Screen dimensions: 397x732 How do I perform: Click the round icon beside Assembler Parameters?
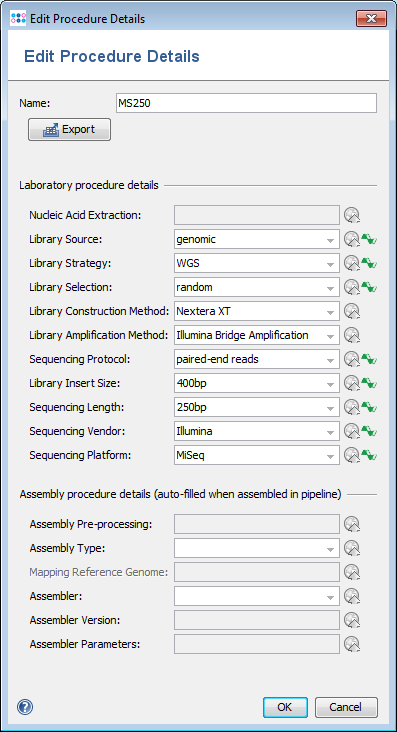(x=352, y=645)
